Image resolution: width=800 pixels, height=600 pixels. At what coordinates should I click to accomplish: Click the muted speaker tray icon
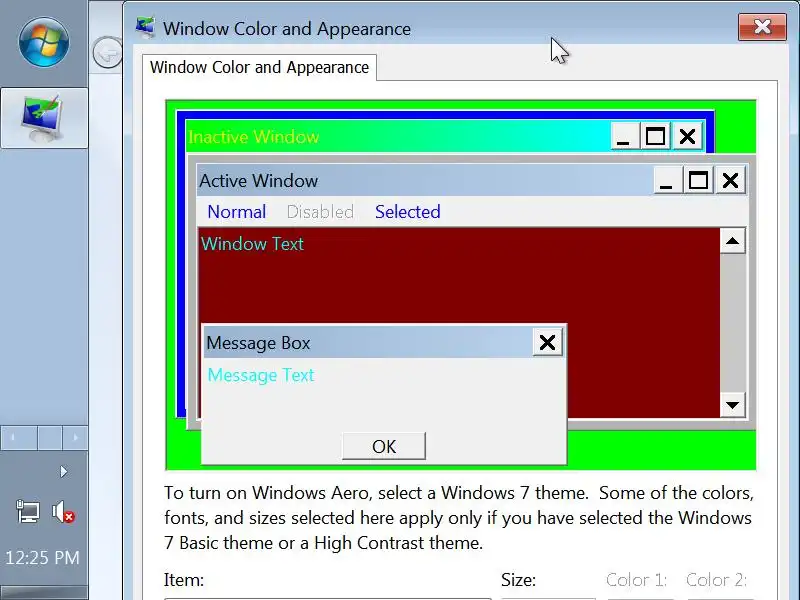coord(63,512)
